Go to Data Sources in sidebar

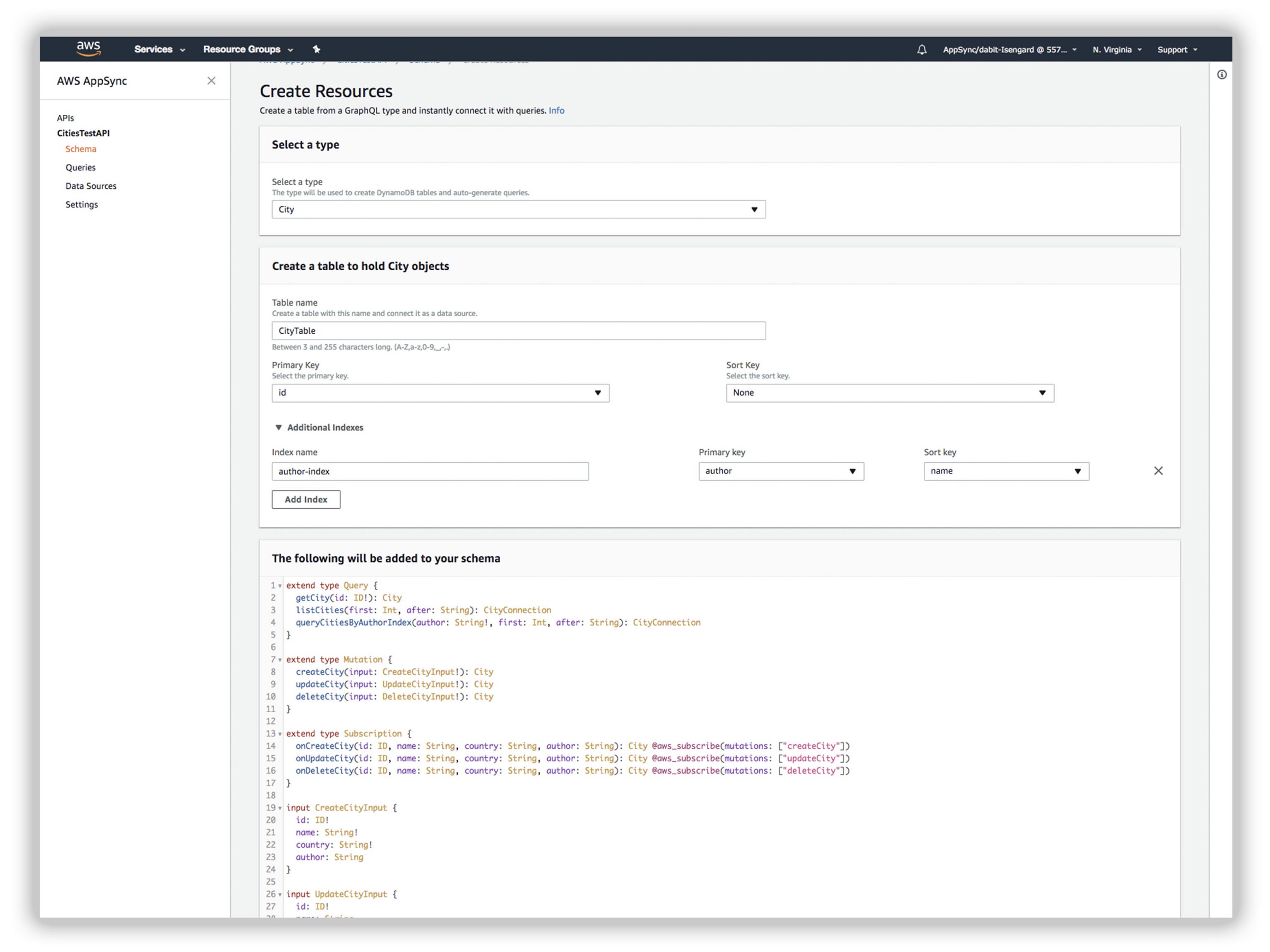[x=90, y=186]
